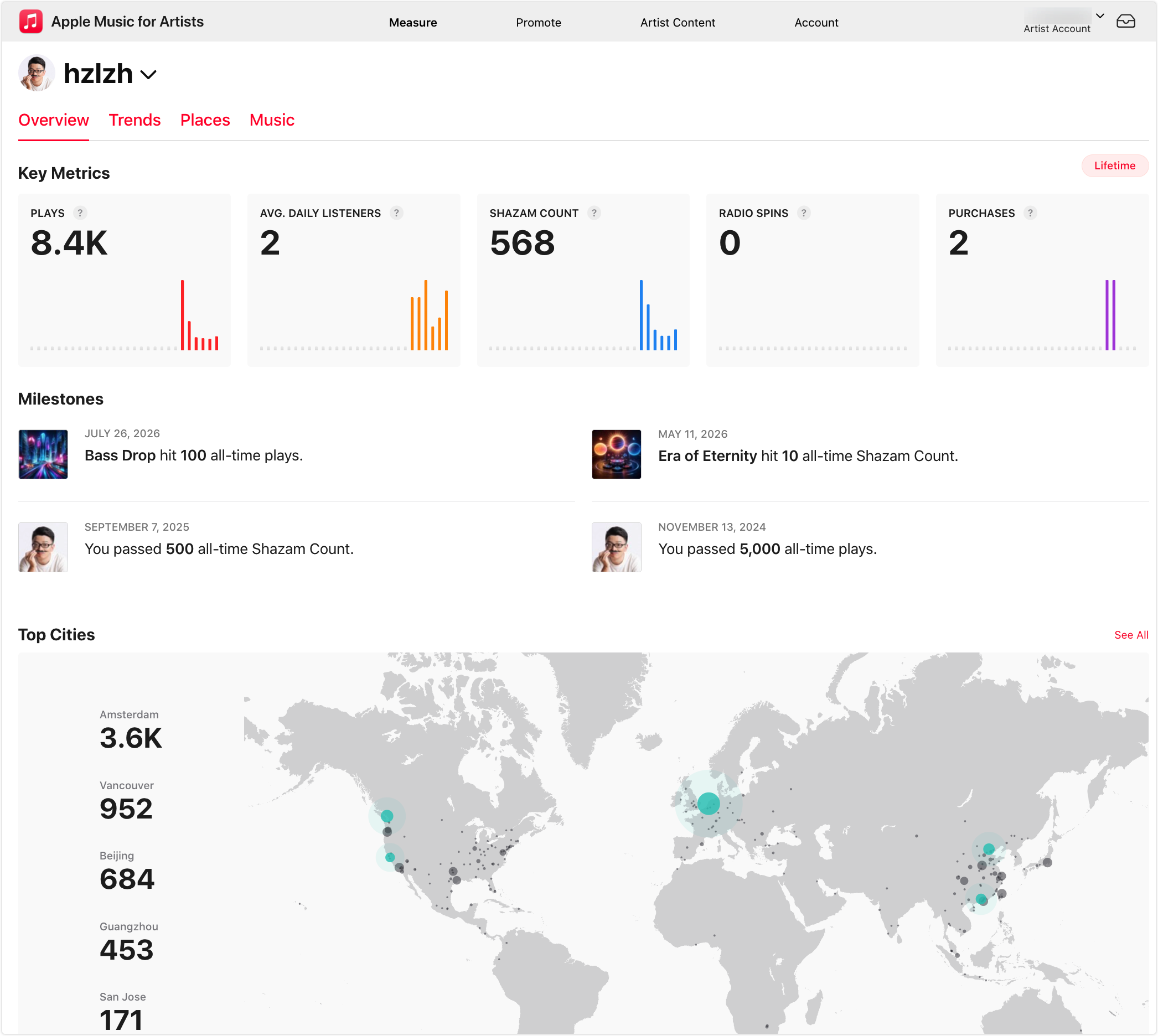This screenshot has width=1158, height=1036.
Task: Switch to the Trends tab
Action: (x=135, y=120)
